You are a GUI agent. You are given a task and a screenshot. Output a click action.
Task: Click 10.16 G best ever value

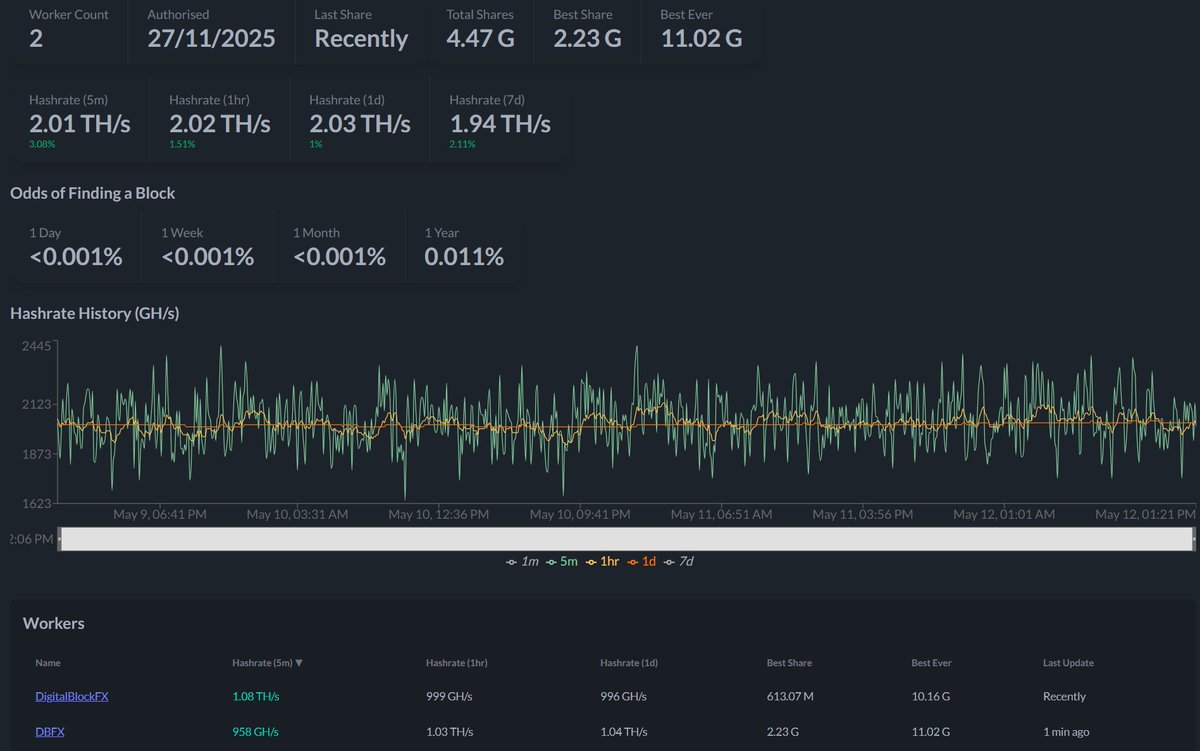[x=932, y=696]
